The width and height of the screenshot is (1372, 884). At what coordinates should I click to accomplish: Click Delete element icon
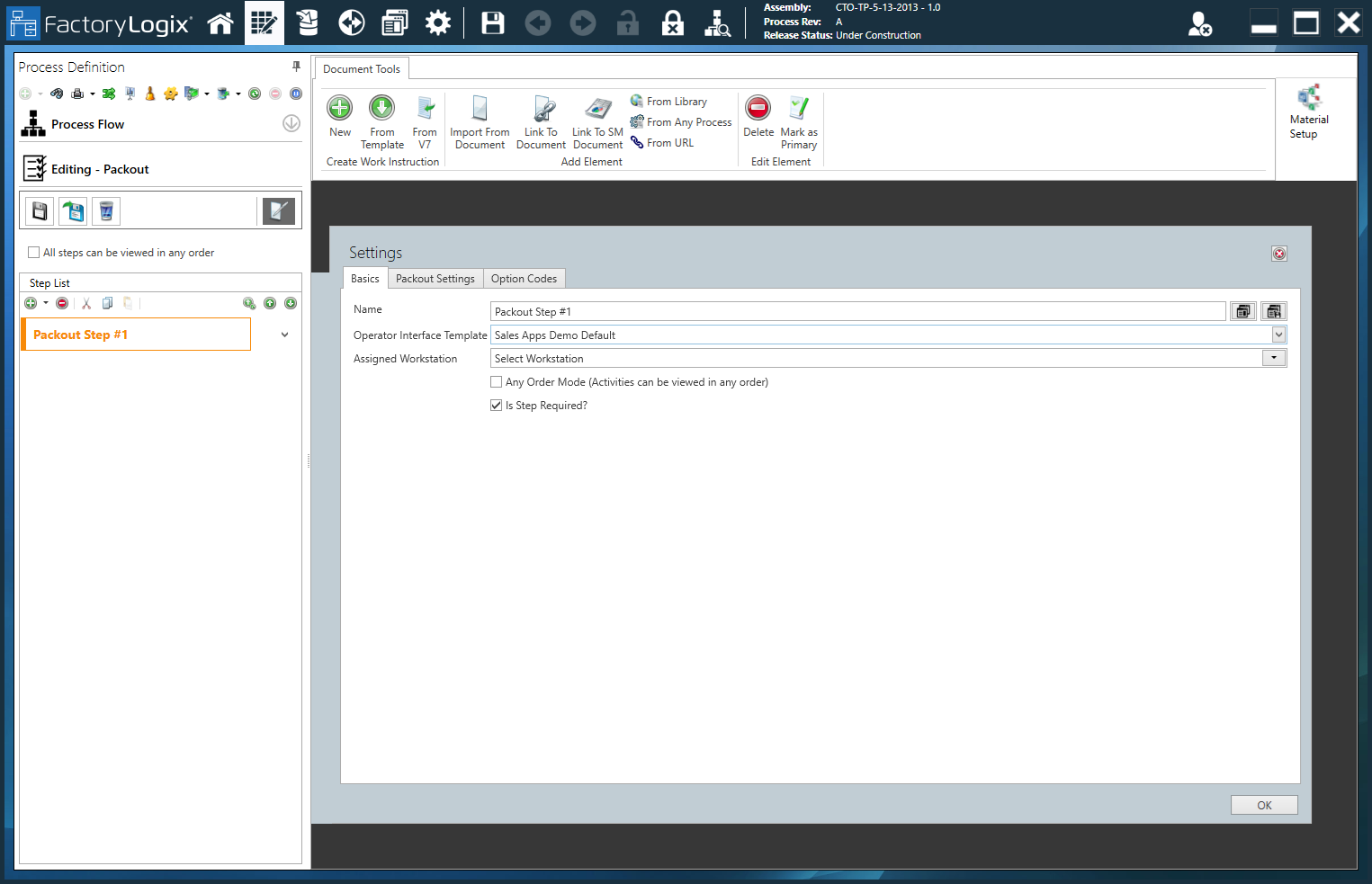tap(758, 109)
